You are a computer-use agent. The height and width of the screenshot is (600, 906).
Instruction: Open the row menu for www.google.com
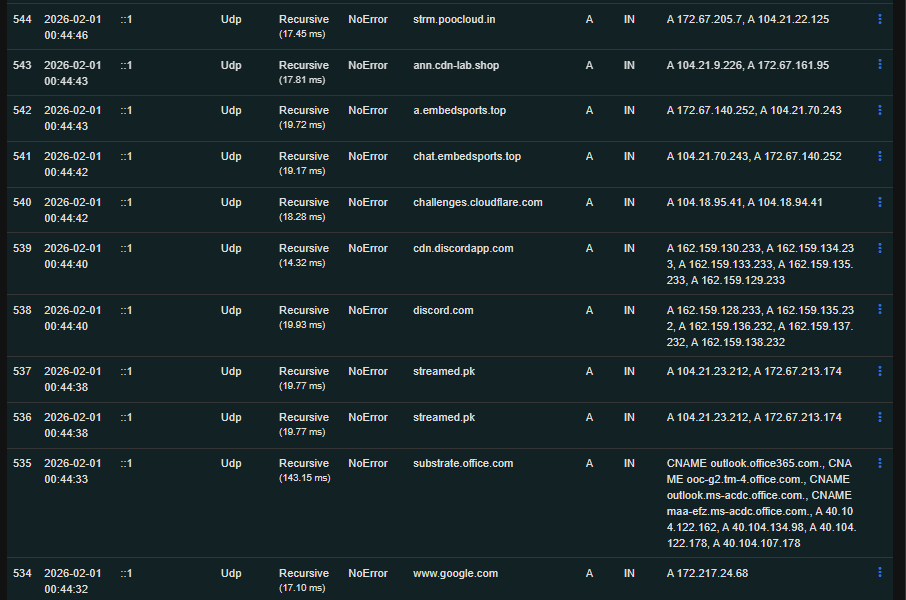(879, 573)
